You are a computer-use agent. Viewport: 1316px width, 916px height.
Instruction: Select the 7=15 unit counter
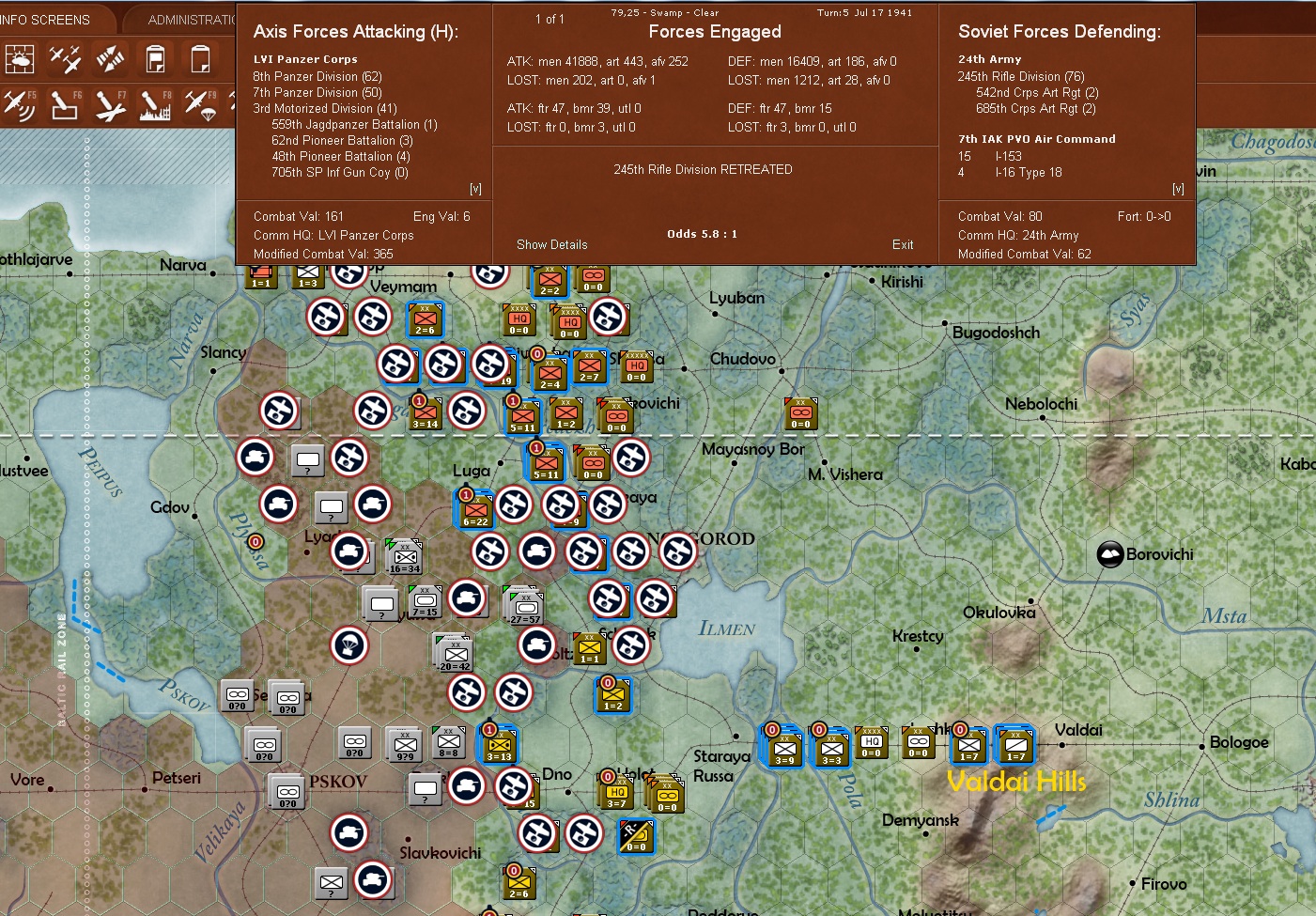(x=425, y=600)
